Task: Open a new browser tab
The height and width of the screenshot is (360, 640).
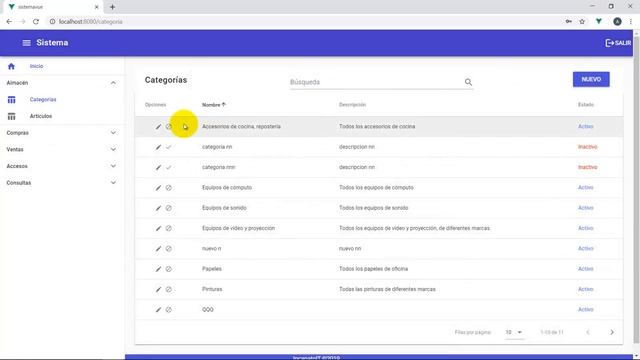Action: (x=112, y=7)
